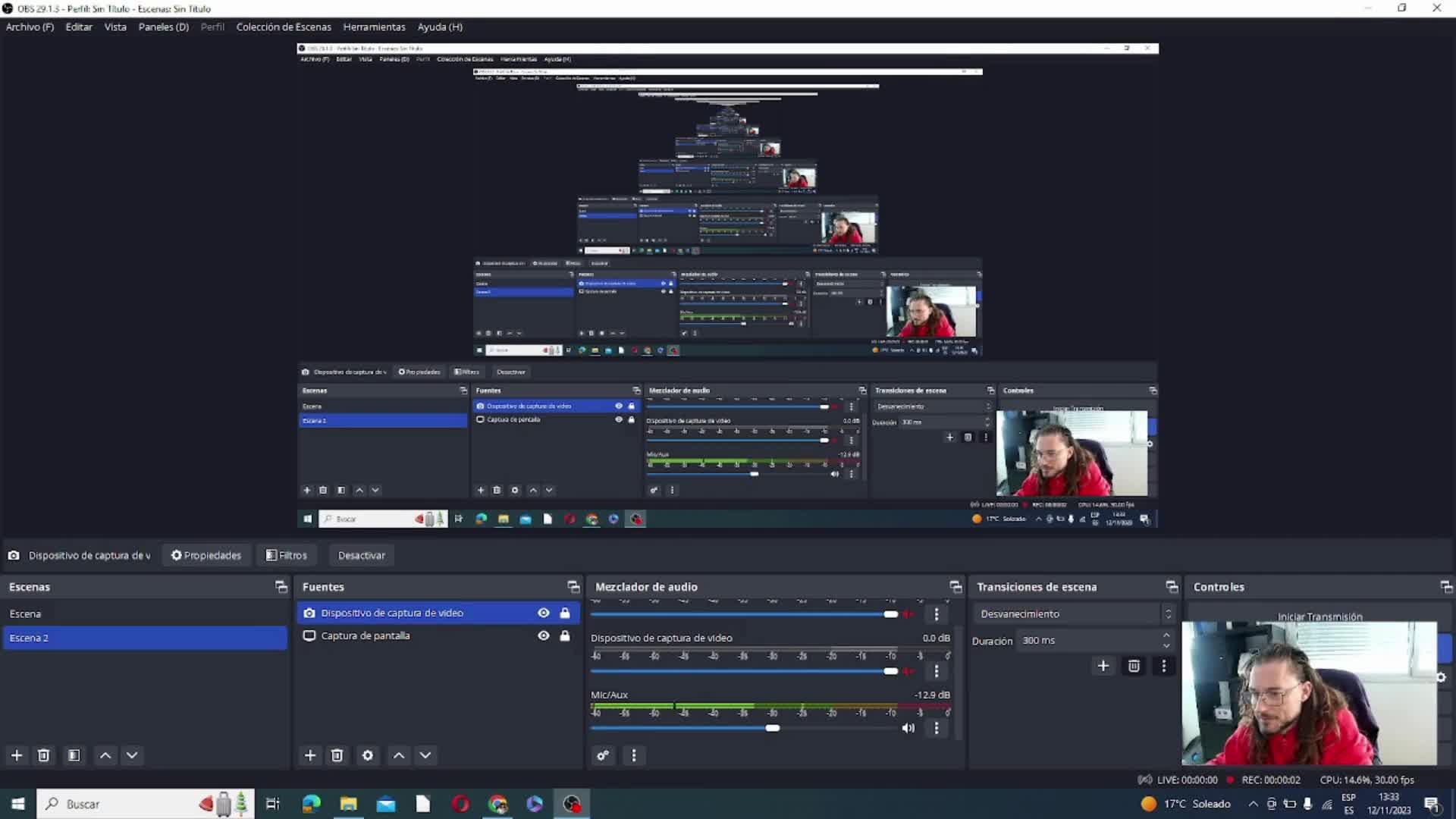Open Colección de Escenas menu
Screen dimensions: 1456x819
click(x=284, y=27)
